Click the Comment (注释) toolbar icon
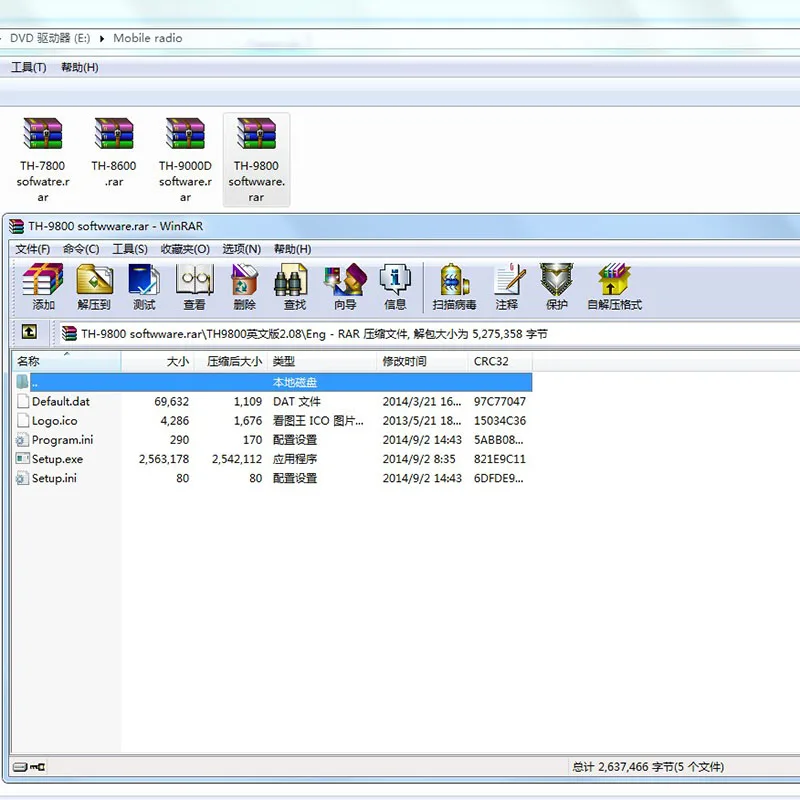 (x=507, y=286)
